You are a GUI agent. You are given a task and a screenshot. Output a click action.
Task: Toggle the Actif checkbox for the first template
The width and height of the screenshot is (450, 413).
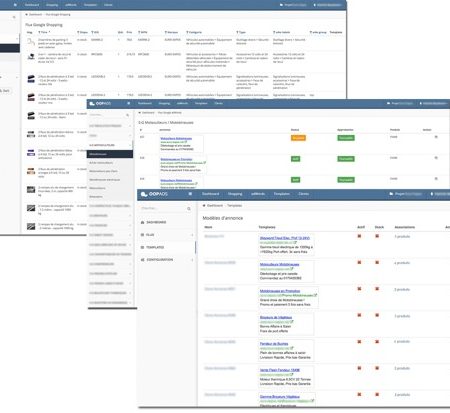[359, 236]
